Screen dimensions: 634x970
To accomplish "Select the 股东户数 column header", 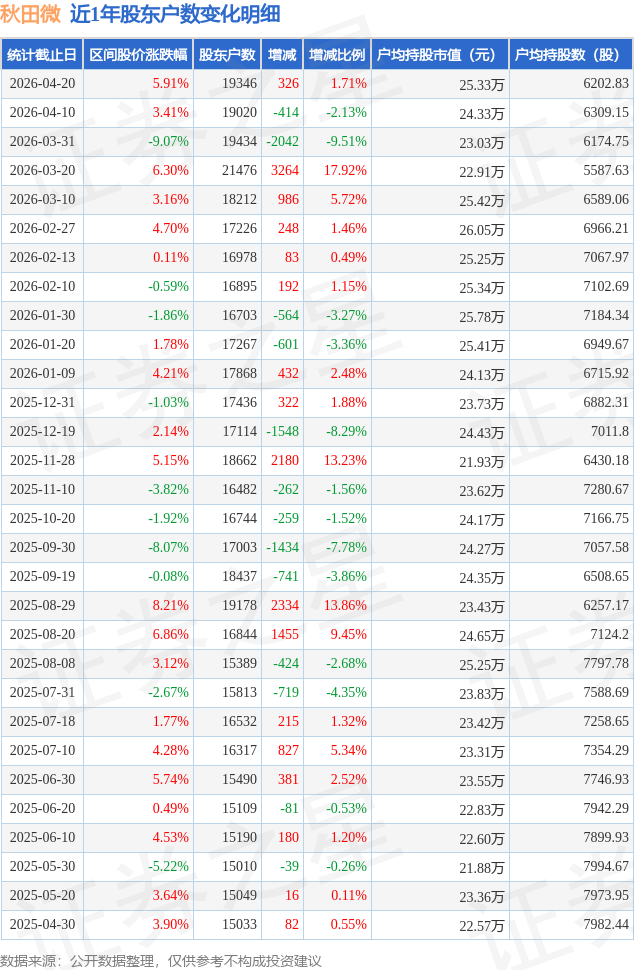I will 227,55.
